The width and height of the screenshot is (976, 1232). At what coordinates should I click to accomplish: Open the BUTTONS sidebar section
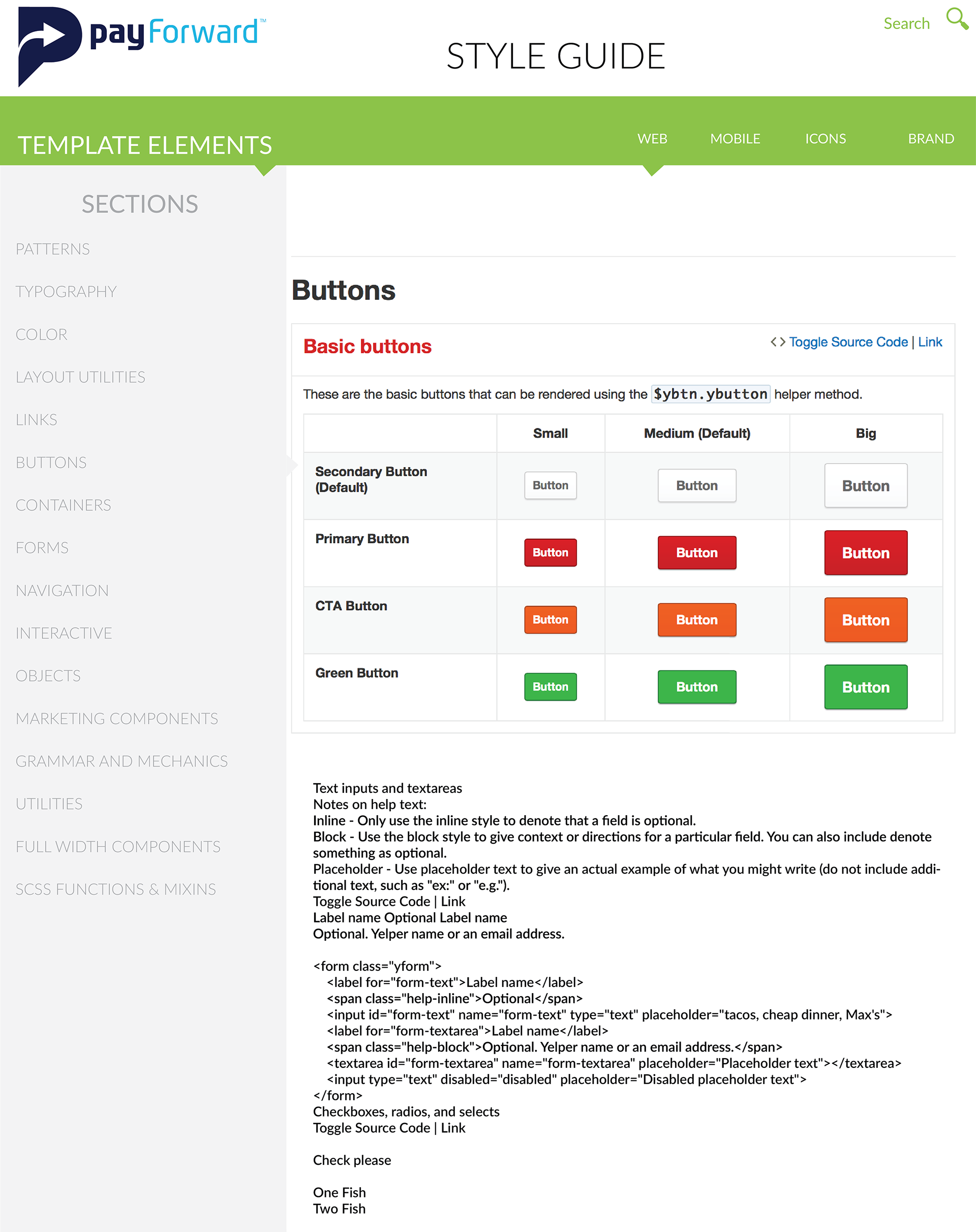click(51, 463)
